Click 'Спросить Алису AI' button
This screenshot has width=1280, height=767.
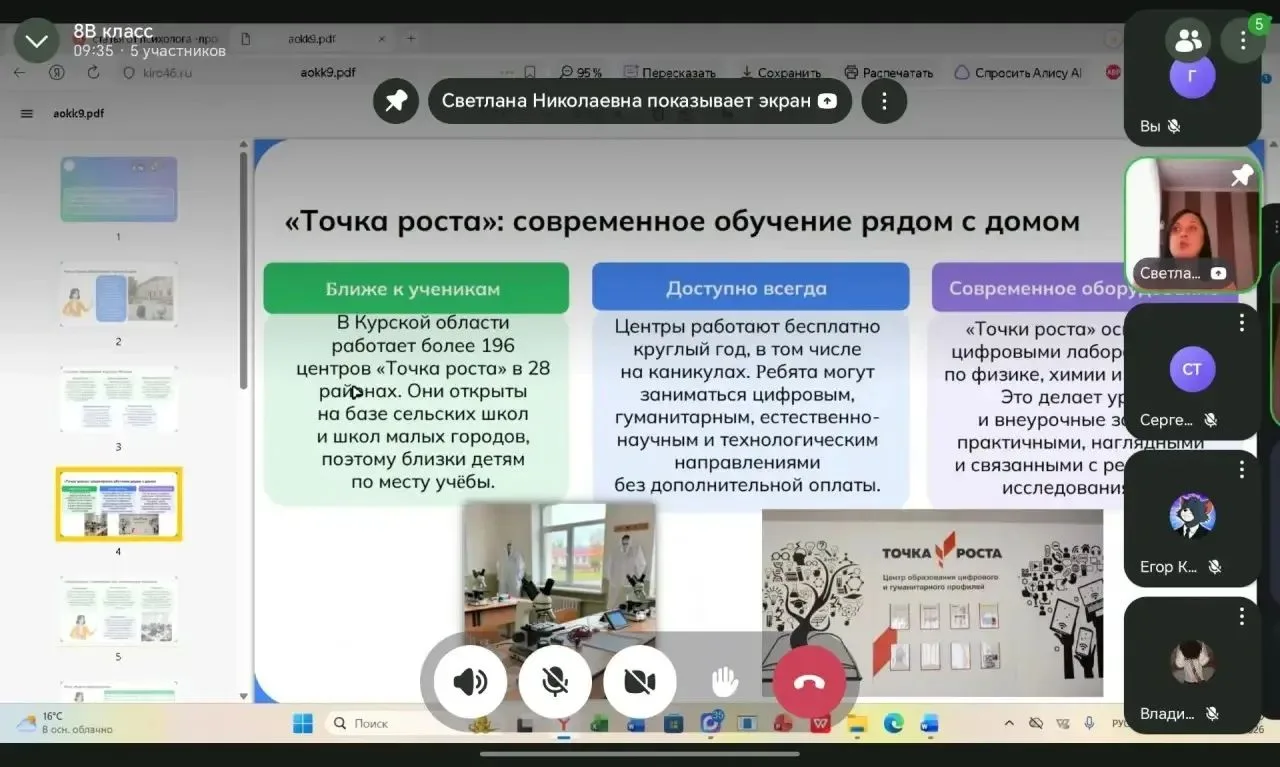point(1018,73)
